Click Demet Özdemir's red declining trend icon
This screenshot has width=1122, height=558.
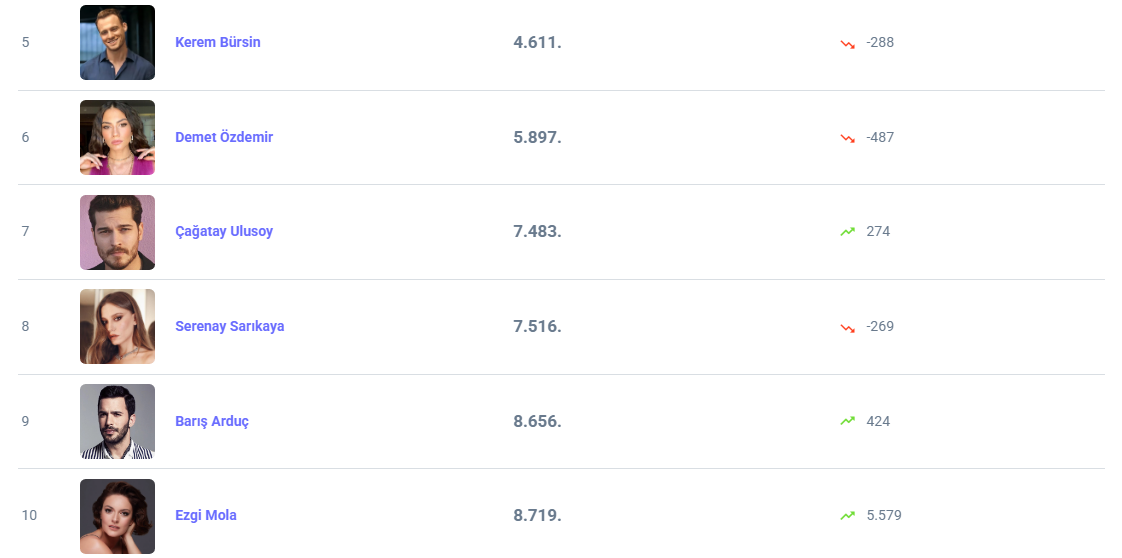click(848, 138)
